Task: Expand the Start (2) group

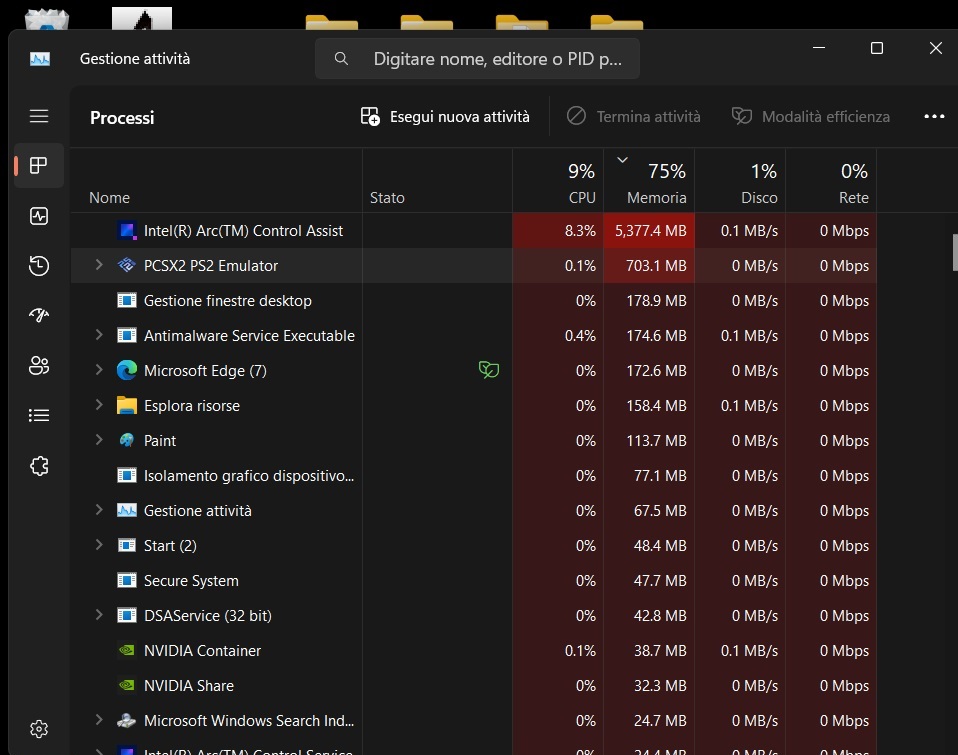Action: 99,544
